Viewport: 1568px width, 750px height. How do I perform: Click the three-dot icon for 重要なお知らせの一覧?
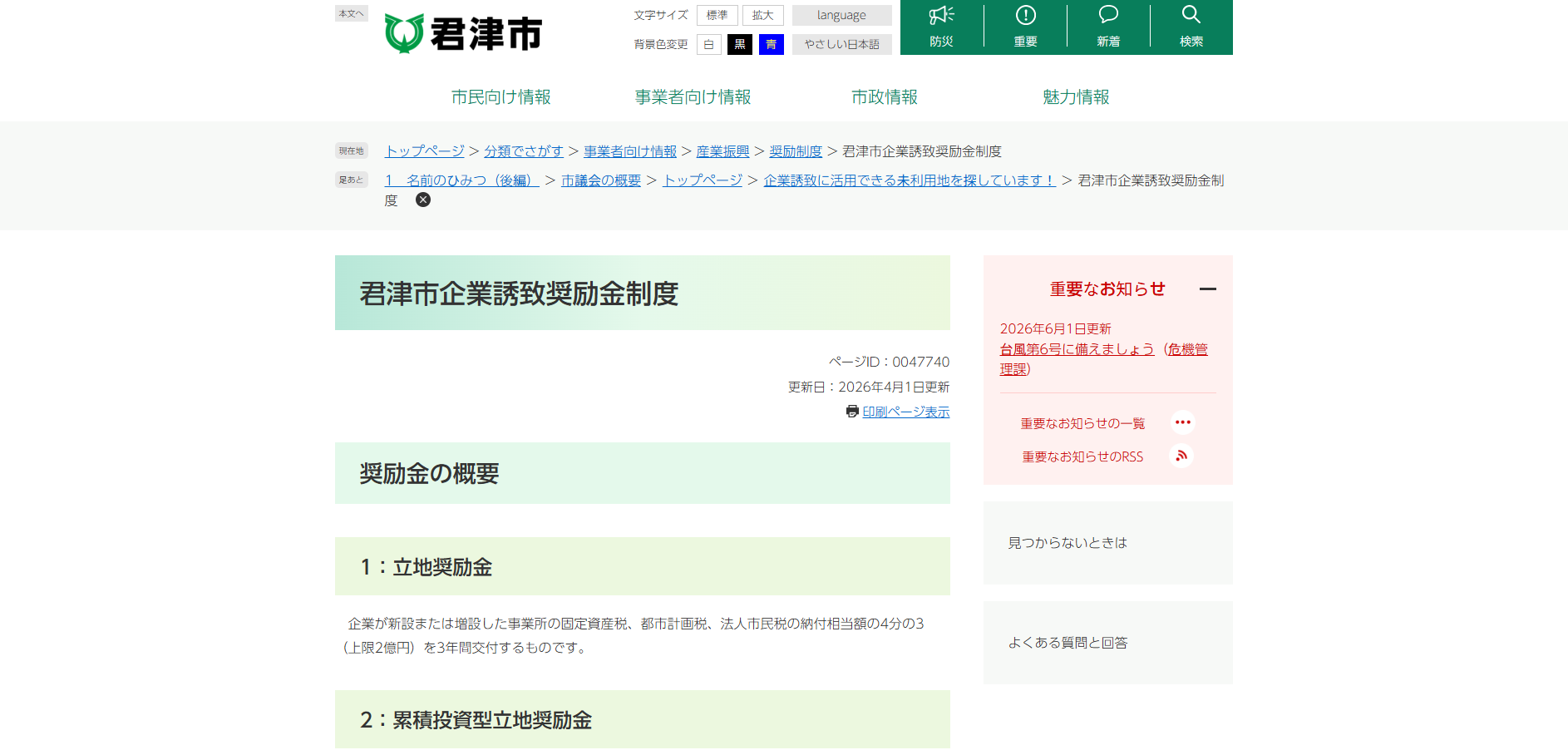point(1182,422)
